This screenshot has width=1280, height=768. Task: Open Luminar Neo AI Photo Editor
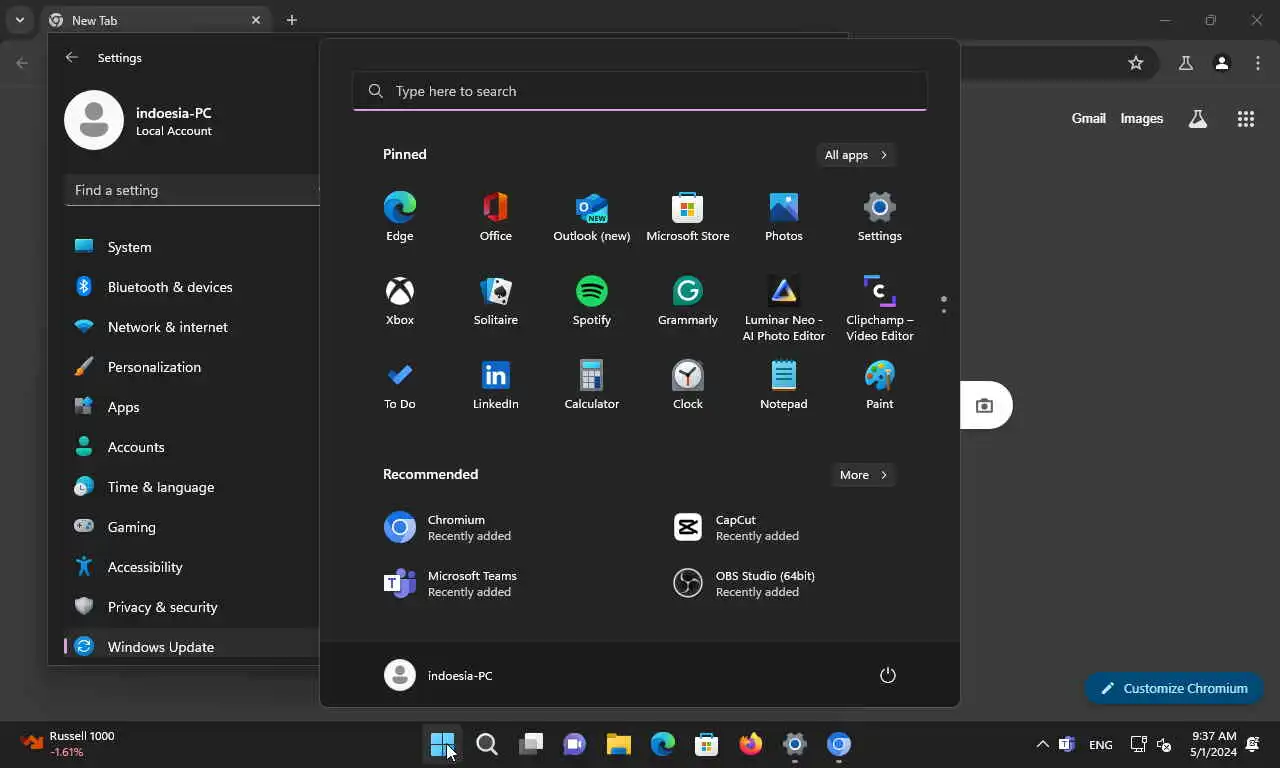[783, 308]
